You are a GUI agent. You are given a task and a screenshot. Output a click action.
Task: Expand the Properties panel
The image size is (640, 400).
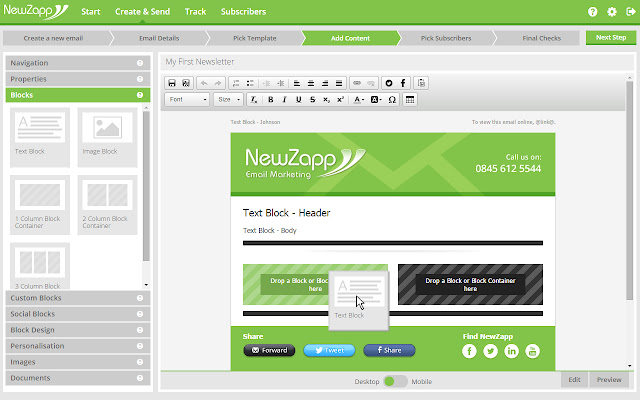(x=78, y=79)
